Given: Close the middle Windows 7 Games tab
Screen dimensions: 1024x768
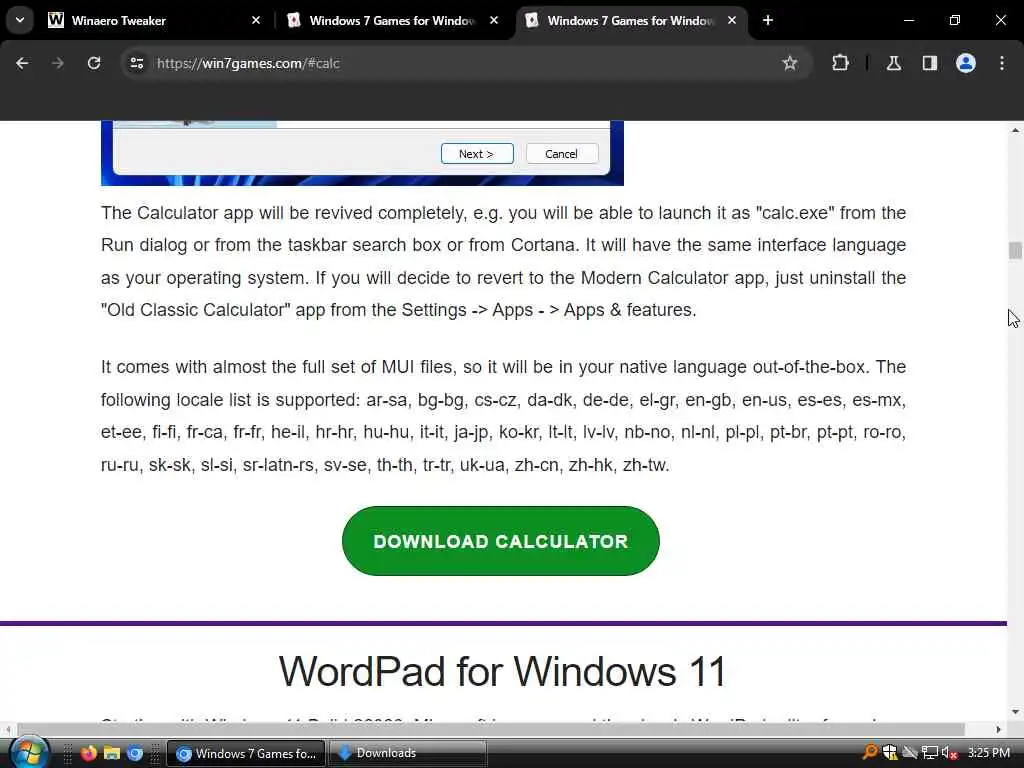Looking at the screenshot, I should (494, 20).
